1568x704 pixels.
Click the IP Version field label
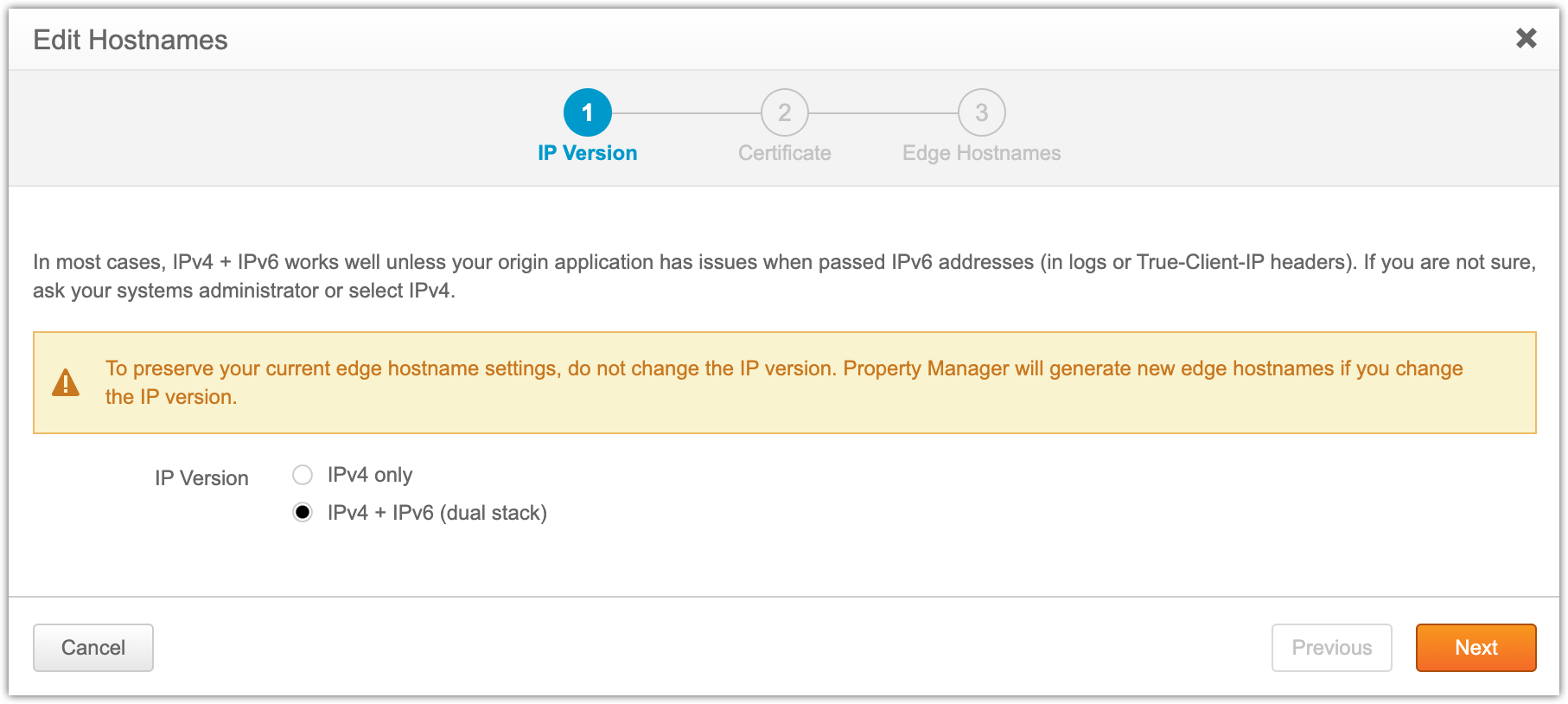coord(201,478)
